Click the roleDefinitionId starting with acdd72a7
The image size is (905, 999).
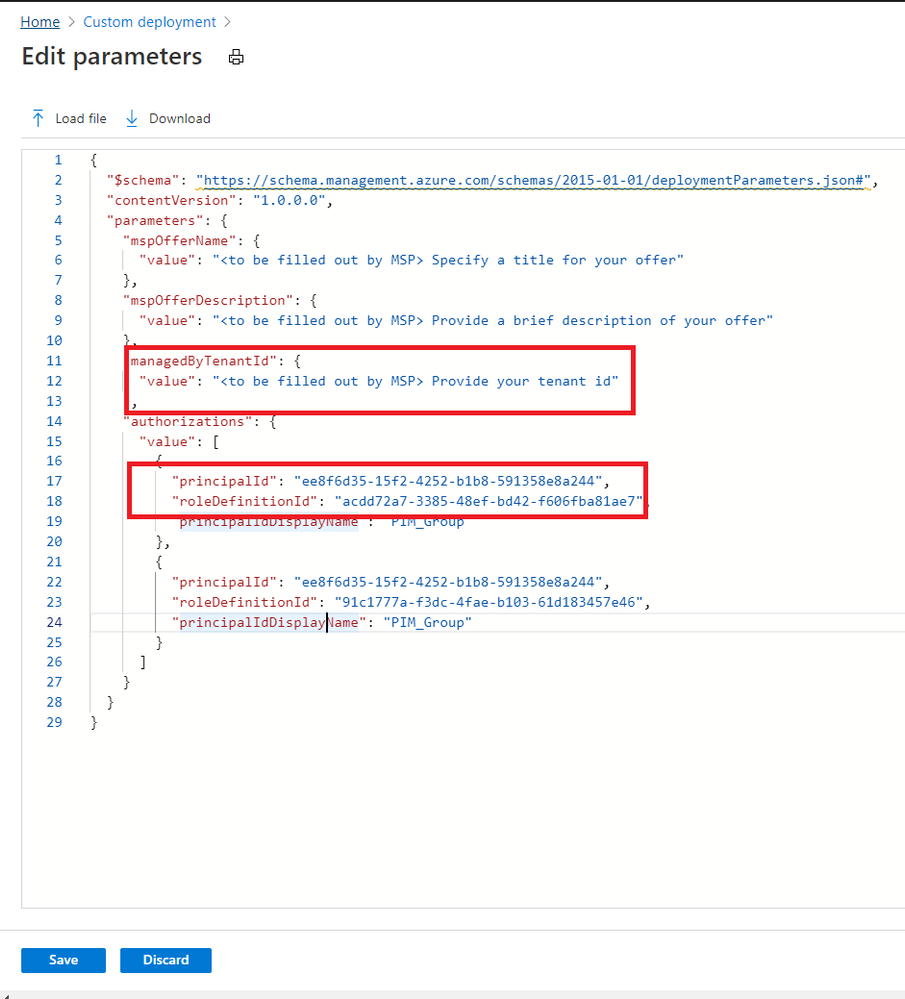pos(489,501)
